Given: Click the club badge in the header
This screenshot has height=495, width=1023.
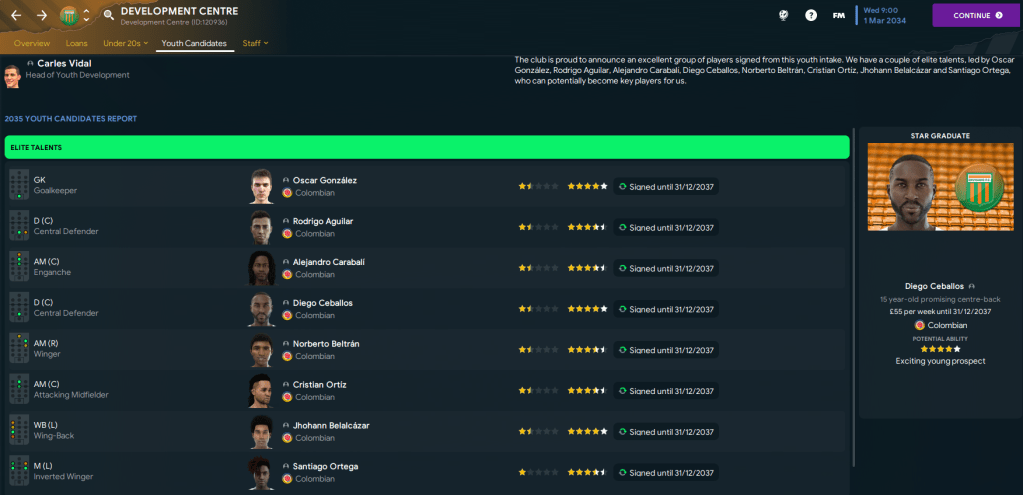Looking at the screenshot, I should click(x=68, y=16).
